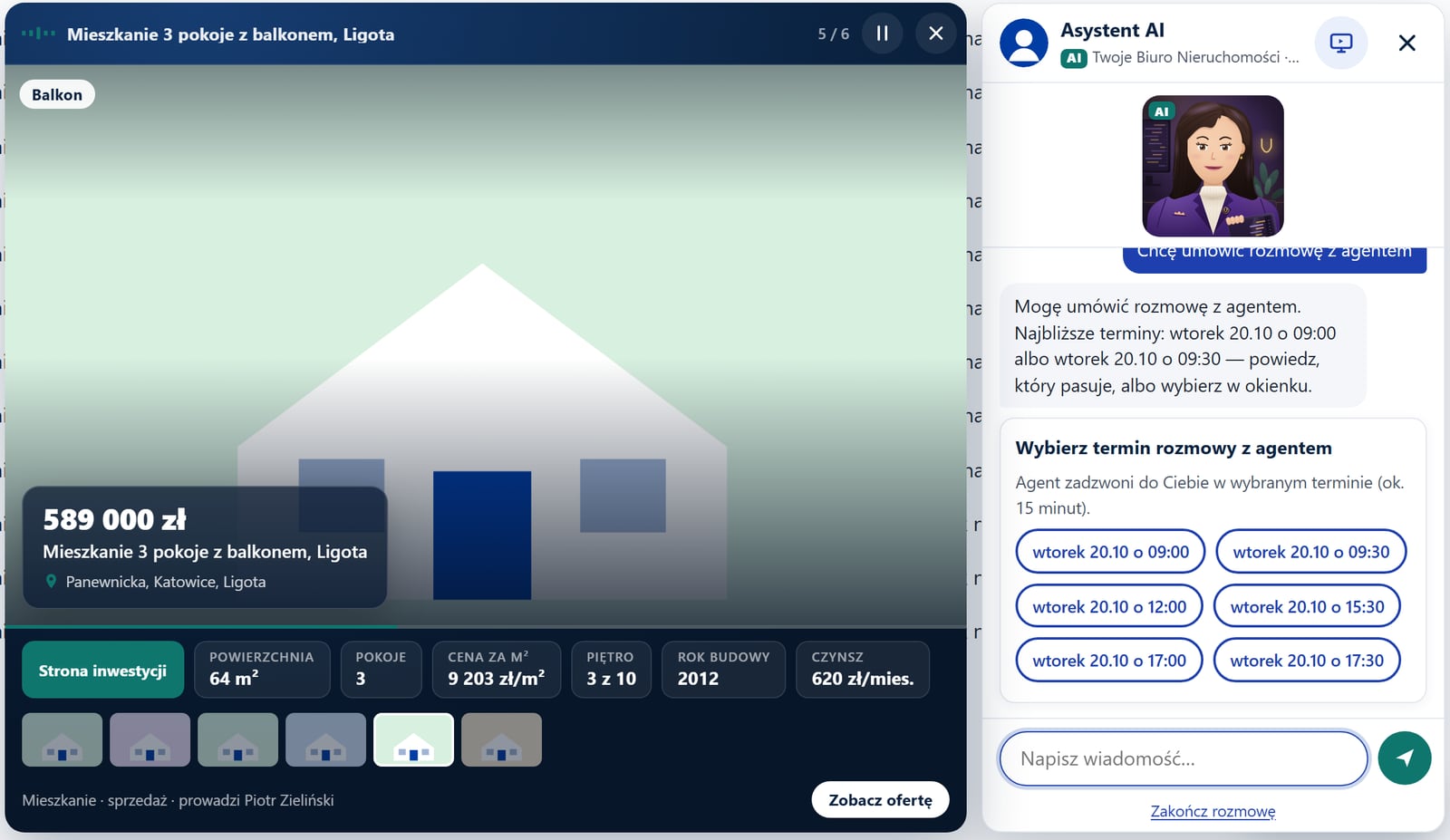Image resolution: width=1450 pixels, height=840 pixels.
Task: Open the first gallery thumbnail
Action: click(62, 739)
